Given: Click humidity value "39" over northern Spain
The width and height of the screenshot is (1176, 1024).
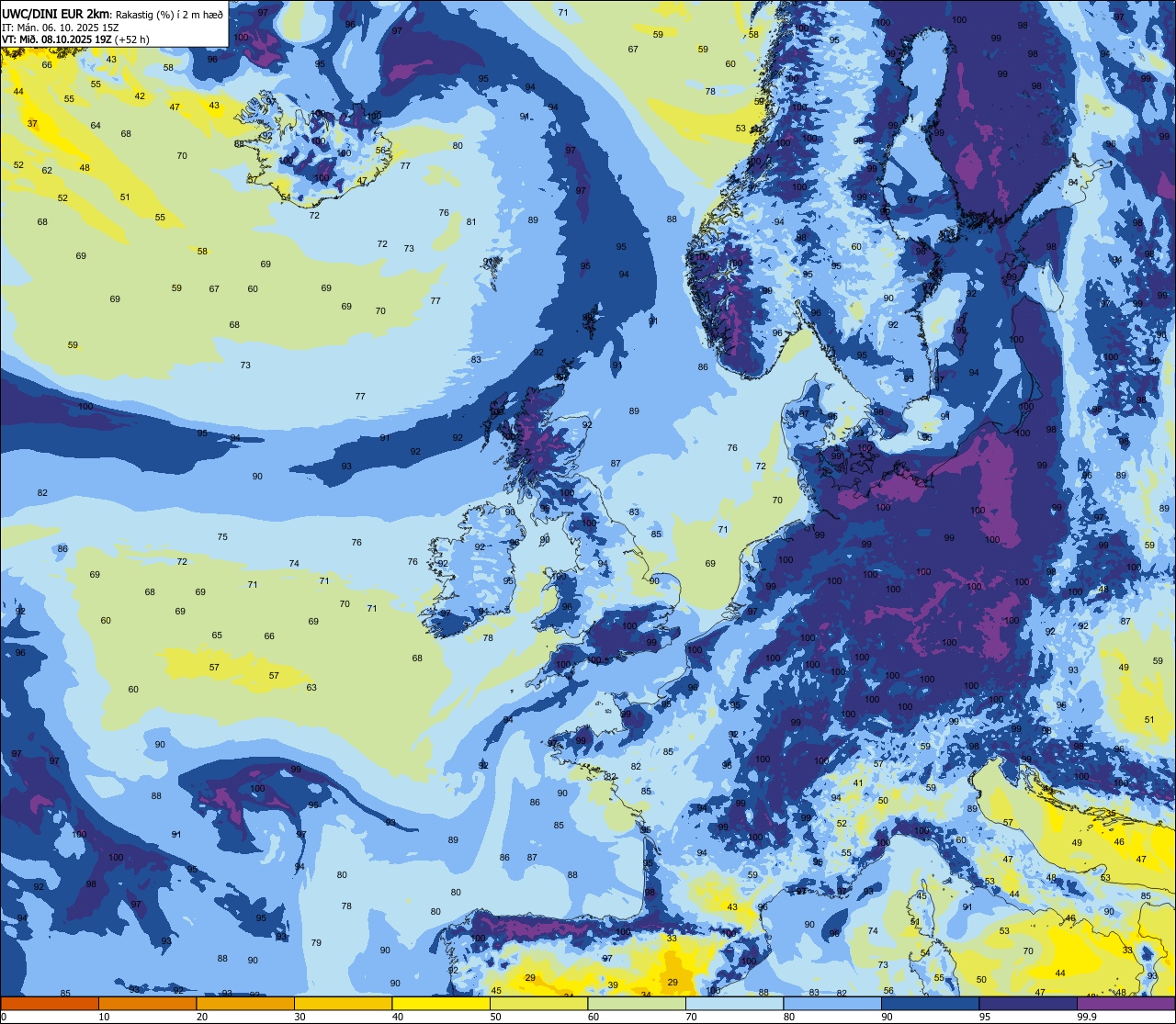Looking at the screenshot, I should click(613, 985).
